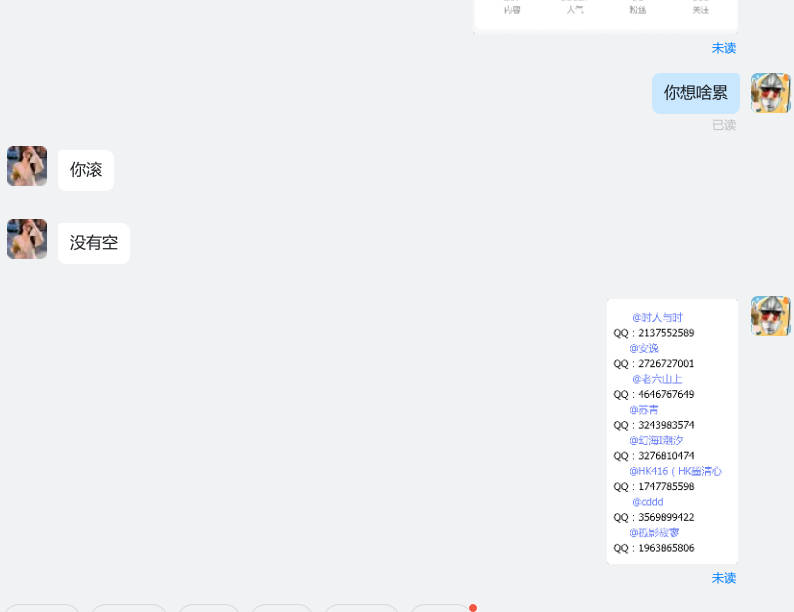Viewport: 794px width, 612px height.
Task: Click 未读 status under the stats card image
Action: click(723, 48)
